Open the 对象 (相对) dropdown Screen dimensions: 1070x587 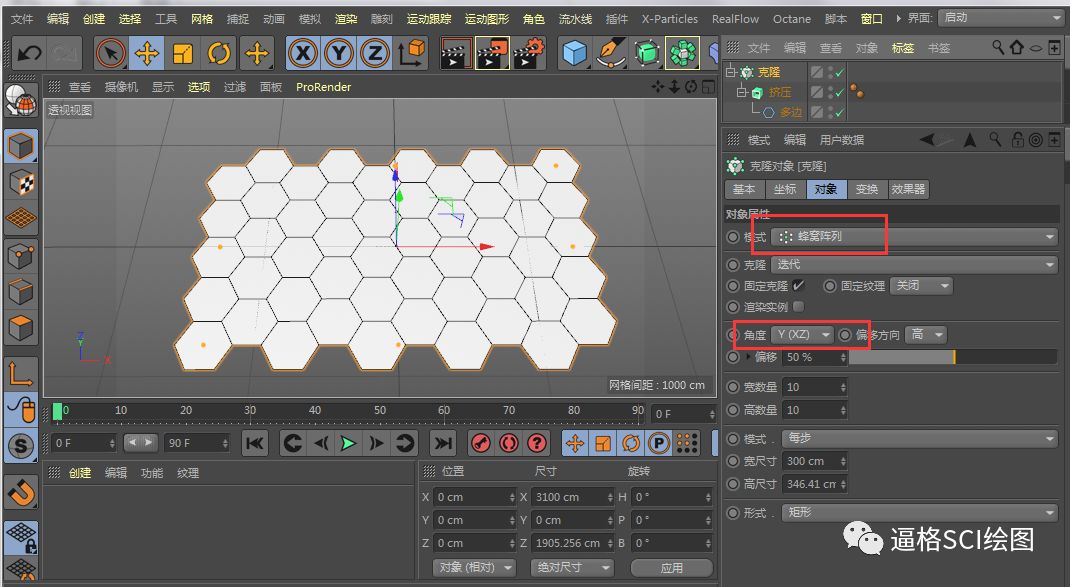474,567
